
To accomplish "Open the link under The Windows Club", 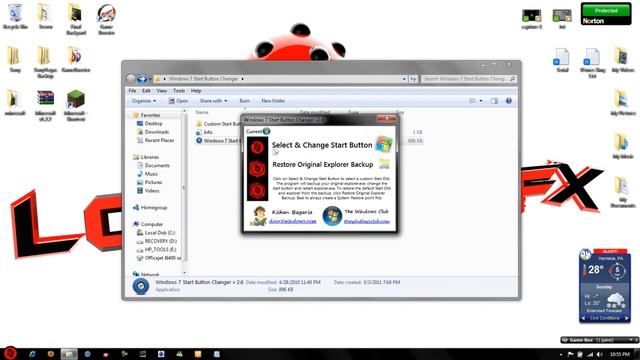I will pyautogui.click(x=367, y=221).
